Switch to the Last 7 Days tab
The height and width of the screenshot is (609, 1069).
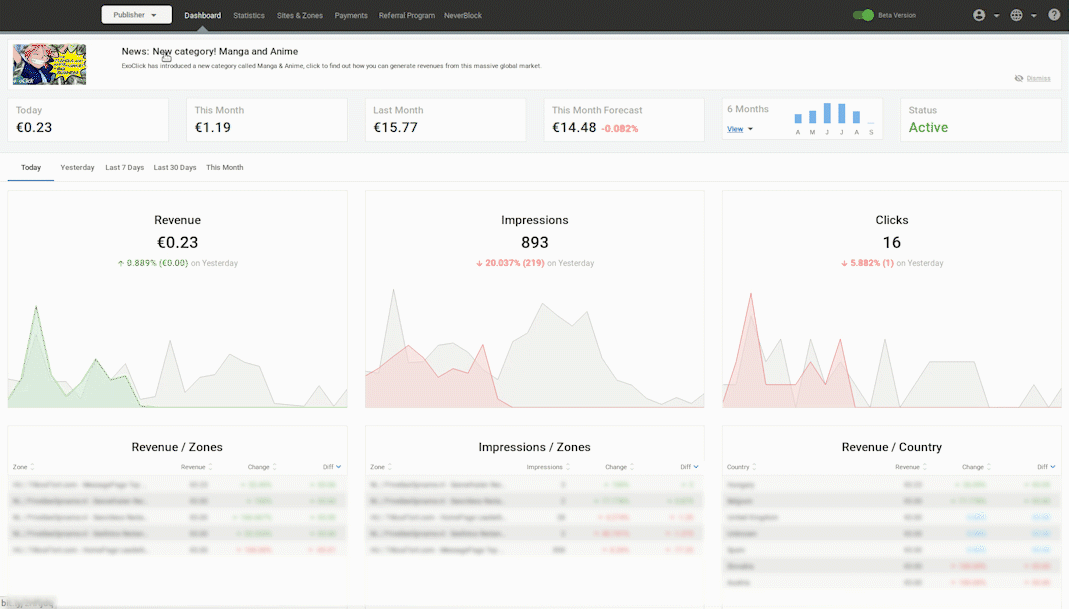[x=124, y=168]
